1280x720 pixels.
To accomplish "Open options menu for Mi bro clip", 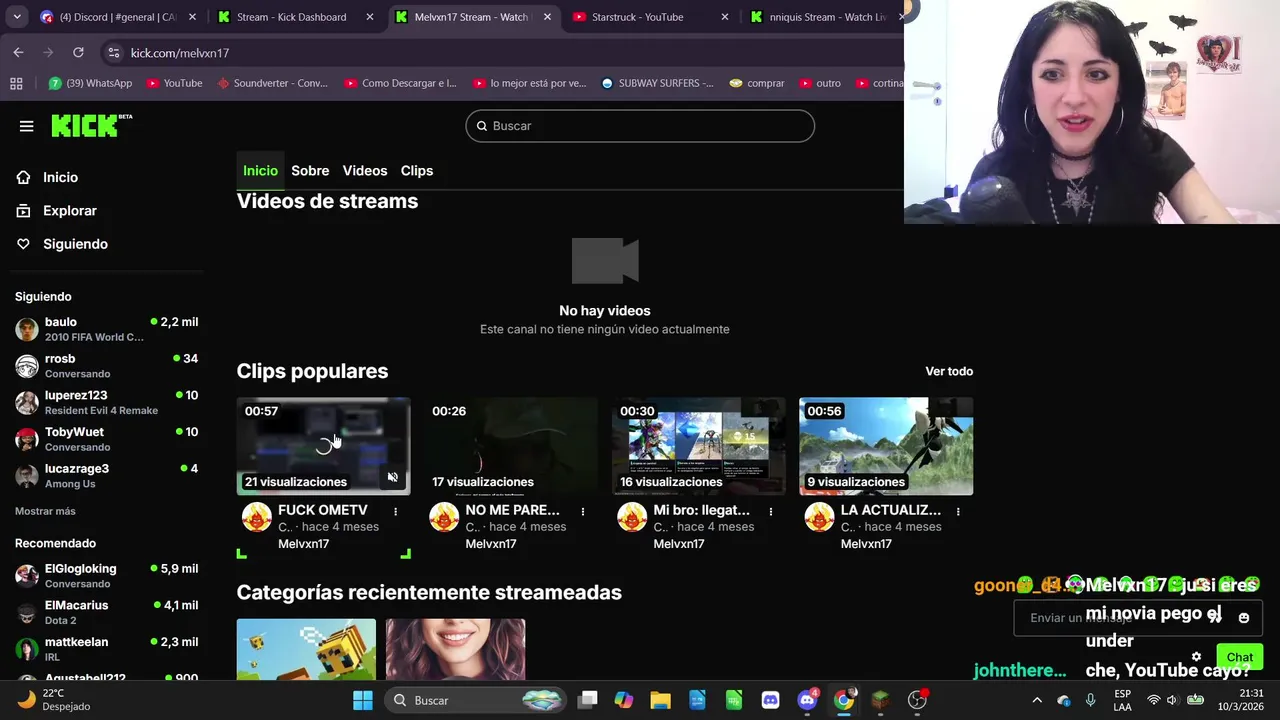I will coord(770,511).
